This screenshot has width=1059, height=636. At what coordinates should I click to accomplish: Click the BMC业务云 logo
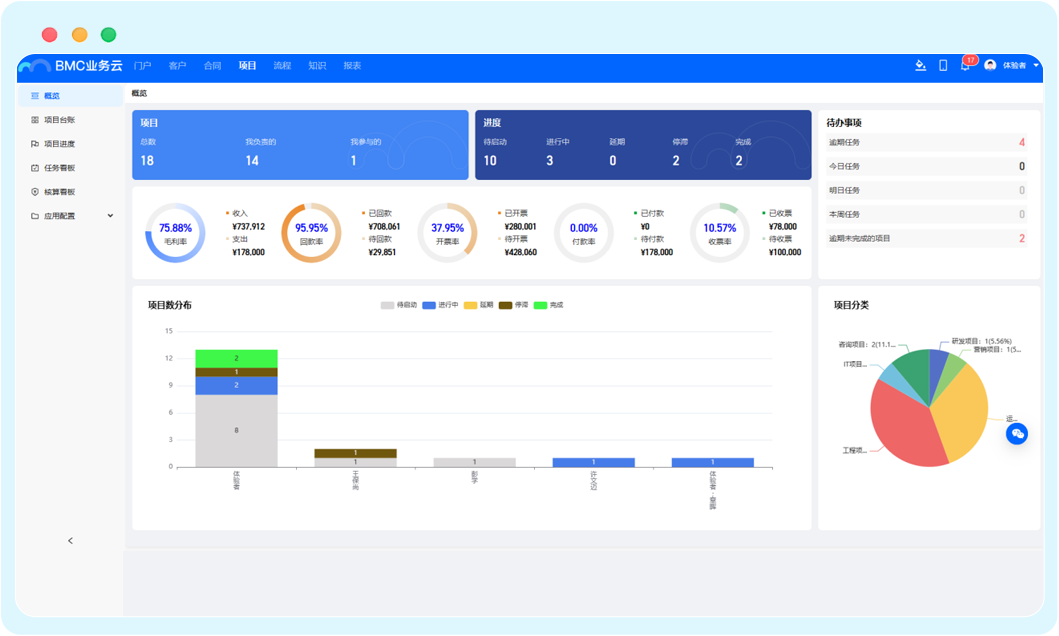pyautogui.click(x=70, y=66)
